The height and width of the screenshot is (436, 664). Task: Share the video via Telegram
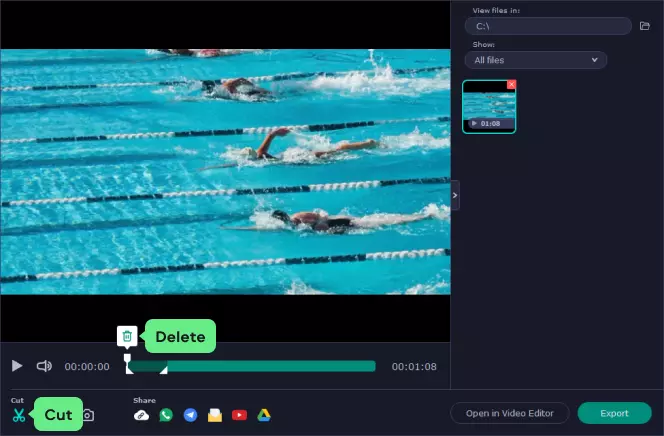191,415
